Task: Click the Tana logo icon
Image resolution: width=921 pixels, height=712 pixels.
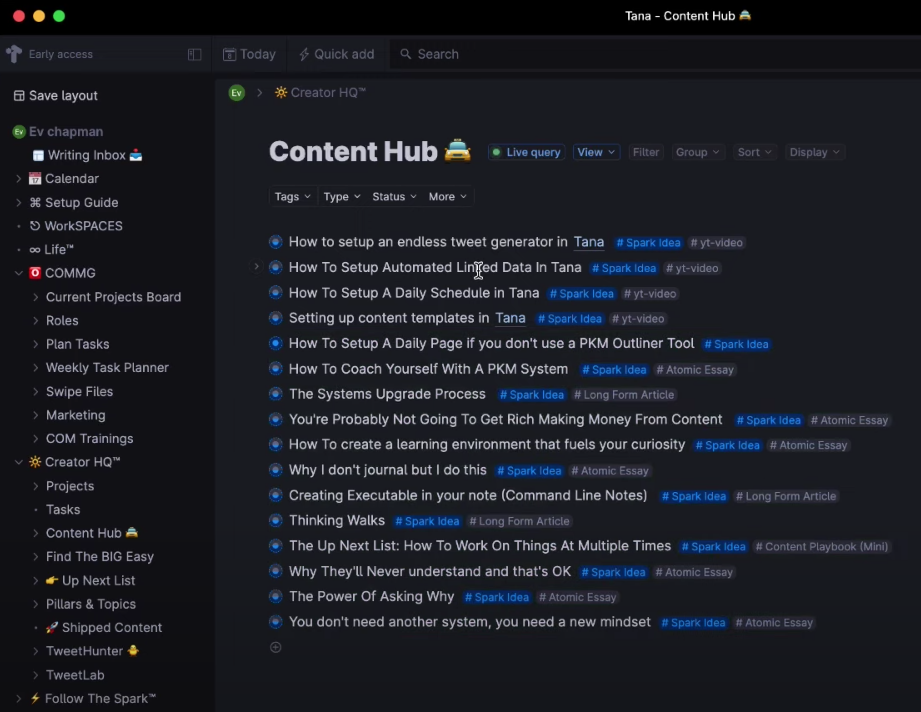Action: coord(14,54)
